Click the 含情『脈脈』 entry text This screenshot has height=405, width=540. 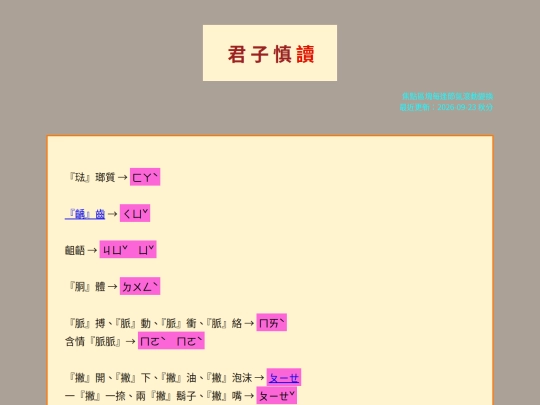(93, 342)
